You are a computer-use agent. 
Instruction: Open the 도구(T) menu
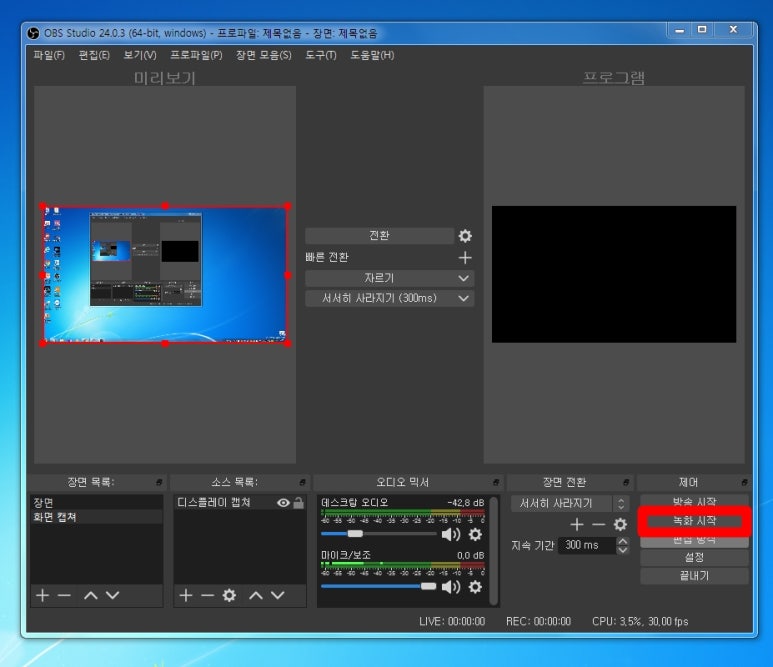(x=320, y=55)
